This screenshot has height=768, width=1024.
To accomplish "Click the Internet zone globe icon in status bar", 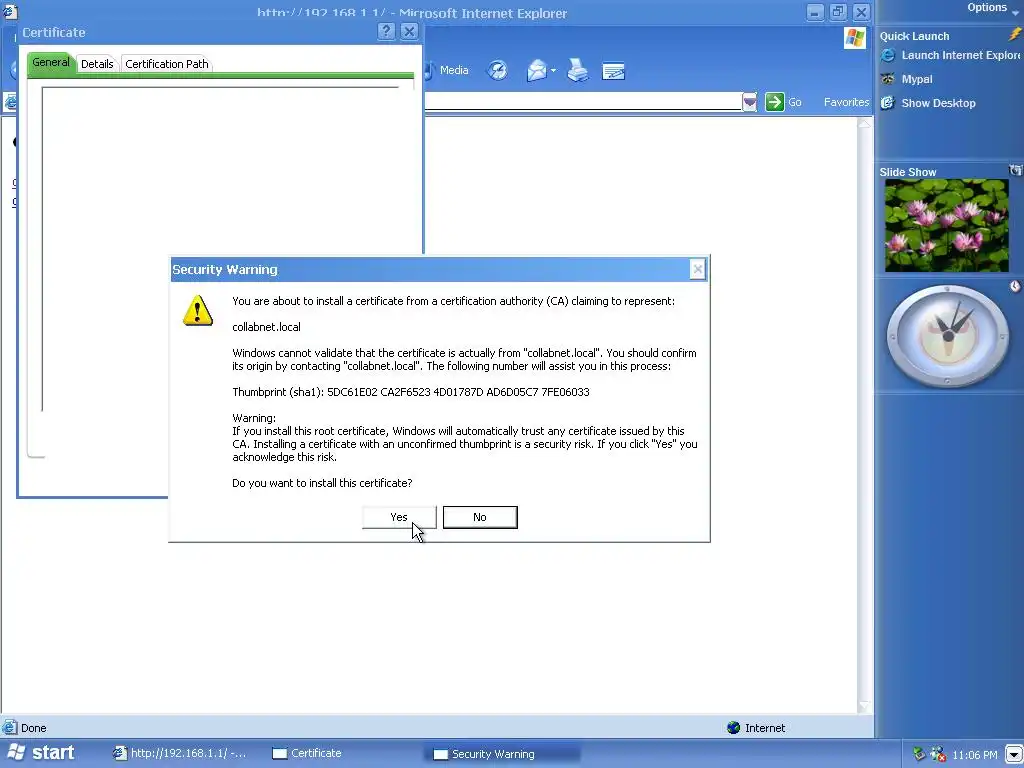I will pyautogui.click(x=733, y=728).
